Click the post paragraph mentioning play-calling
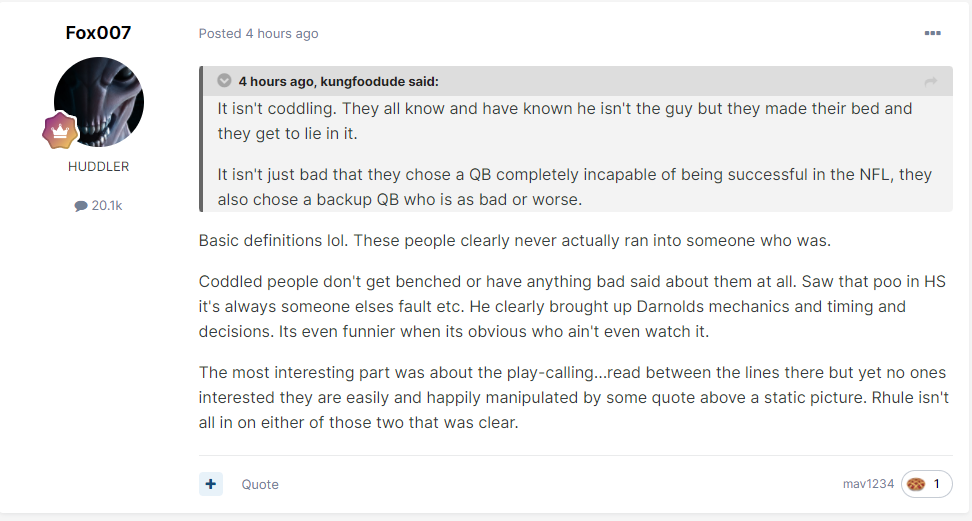Screen dimensions: 972x521 click(x=573, y=397)
